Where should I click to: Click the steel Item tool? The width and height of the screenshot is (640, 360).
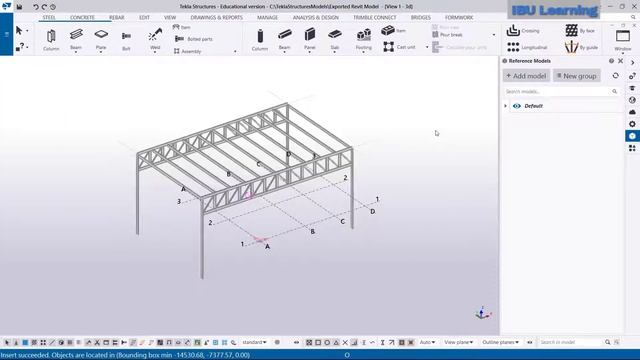182,27
